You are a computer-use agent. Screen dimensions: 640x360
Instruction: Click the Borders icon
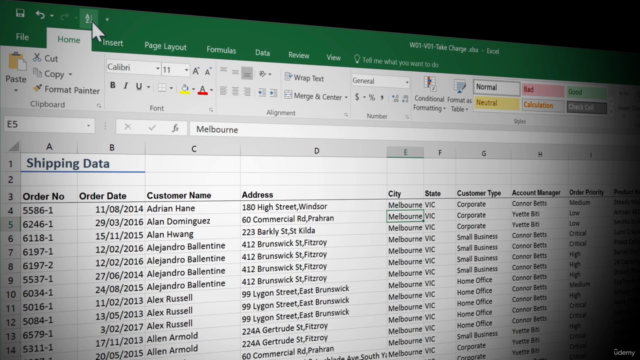pos(162,88)
